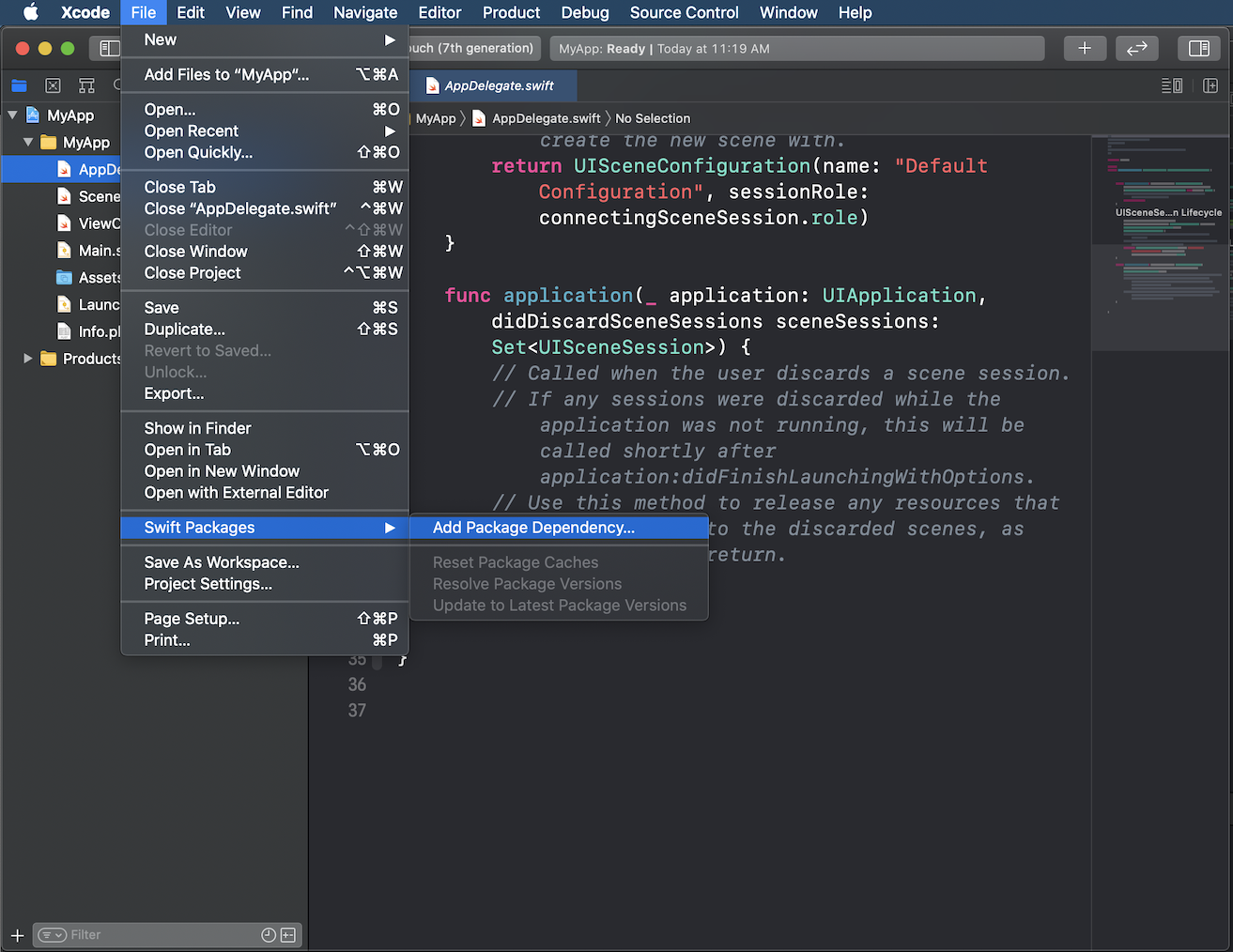
Task: Toggle the navigator sidebar button
Action: (x=110, y=48)
